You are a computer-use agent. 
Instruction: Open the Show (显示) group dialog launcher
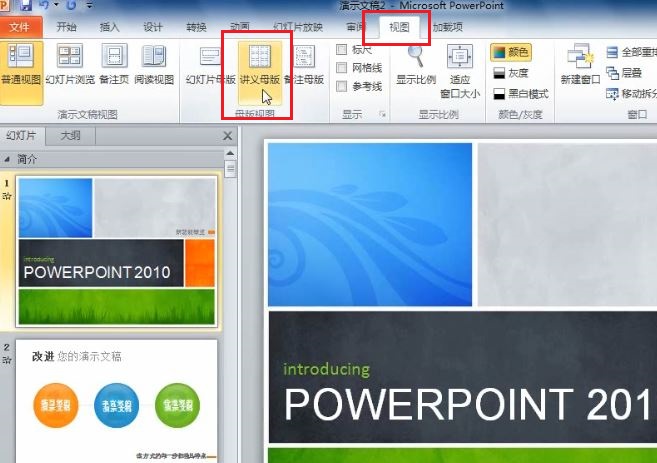382,114
